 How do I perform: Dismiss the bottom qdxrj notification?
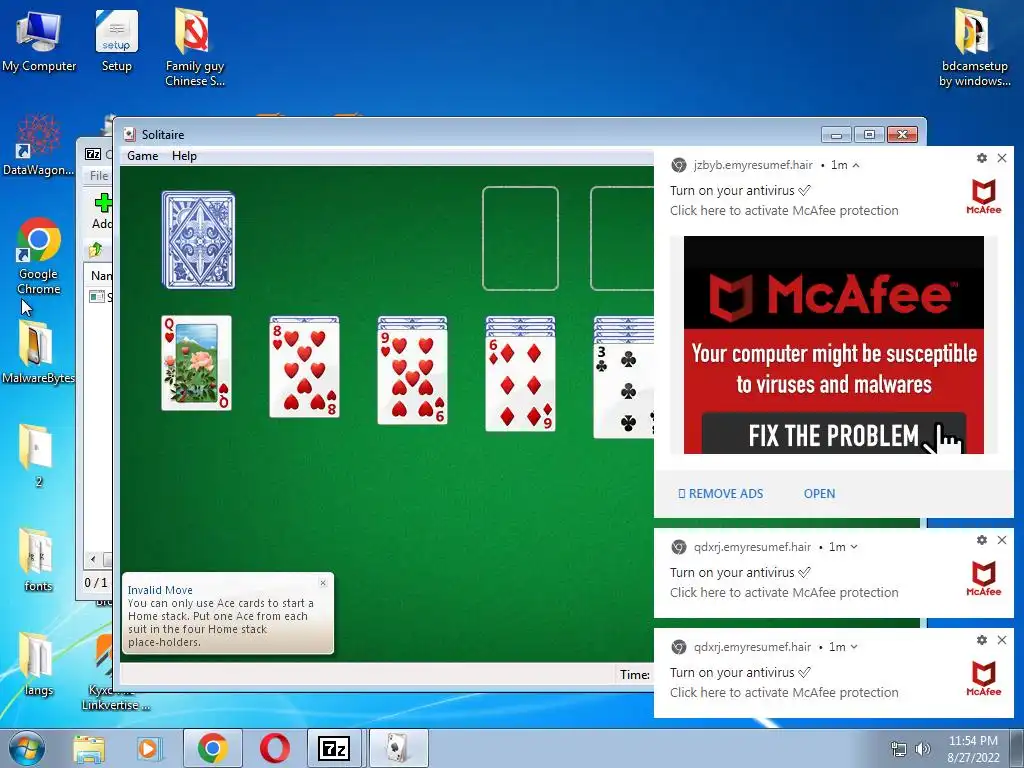1002,640
